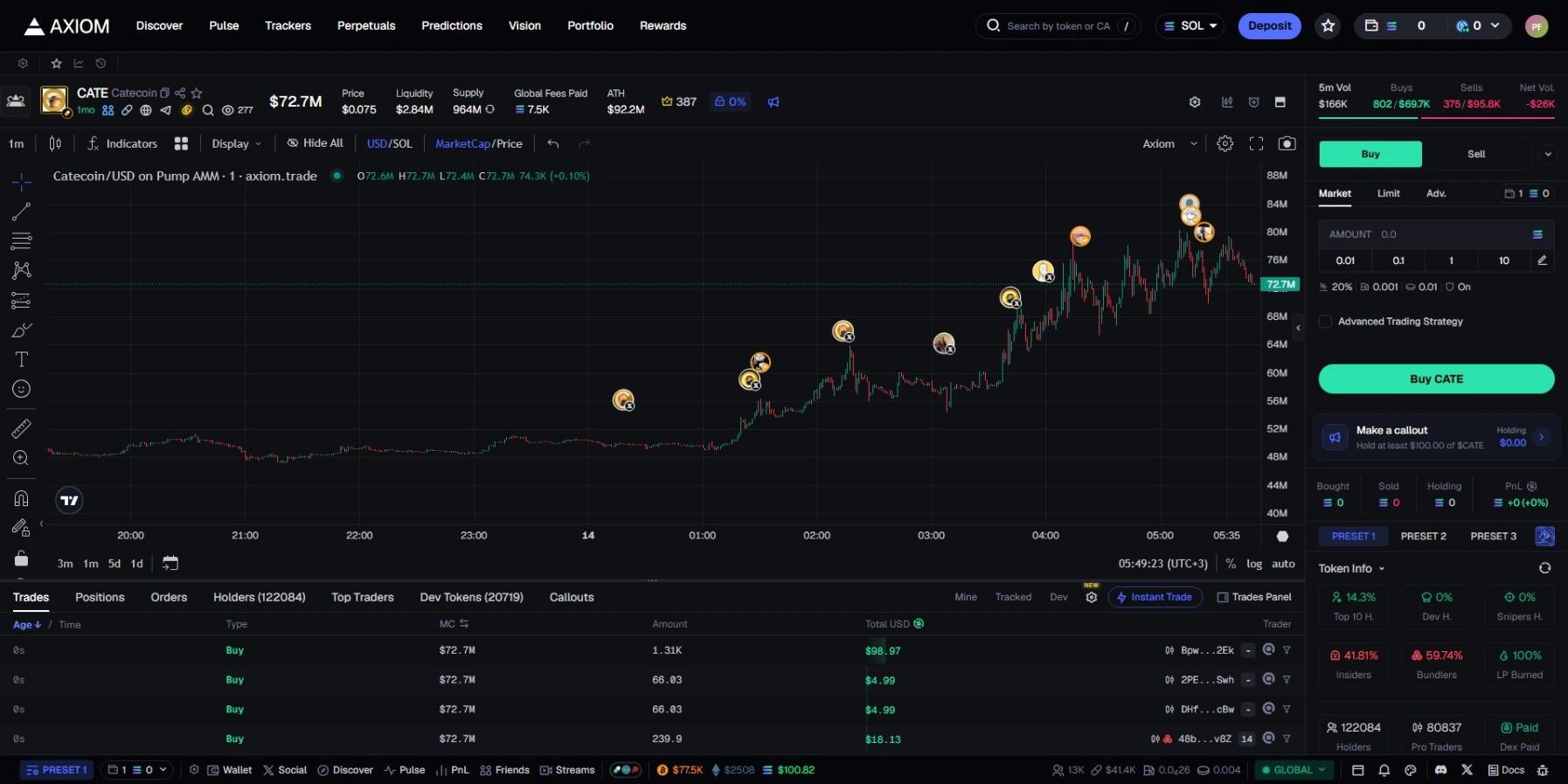
Task: Open the emoji sticker tool
Action: tap(22, 389)
